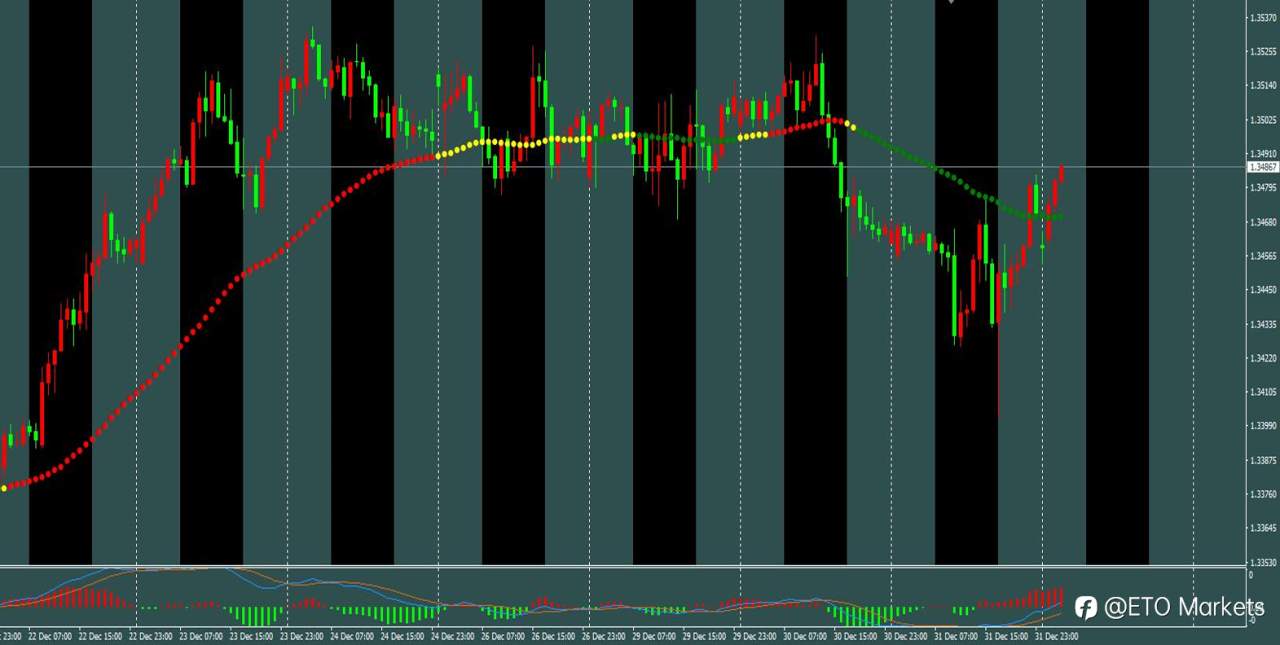This screenshot has height=645, width=1280.
Task: Select the grey arrow marker above the chart
Action: (951, 4)
